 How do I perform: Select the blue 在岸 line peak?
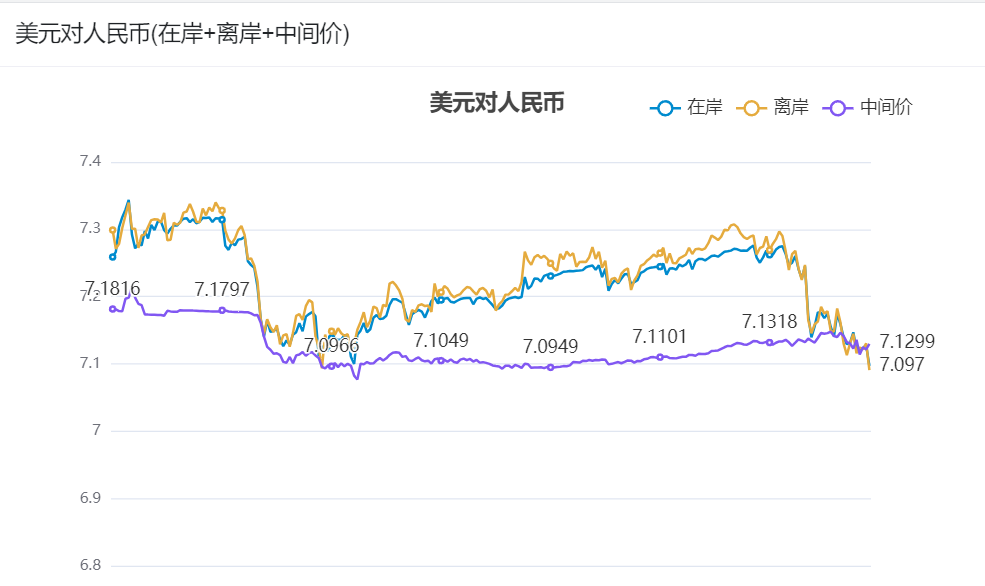128,200
